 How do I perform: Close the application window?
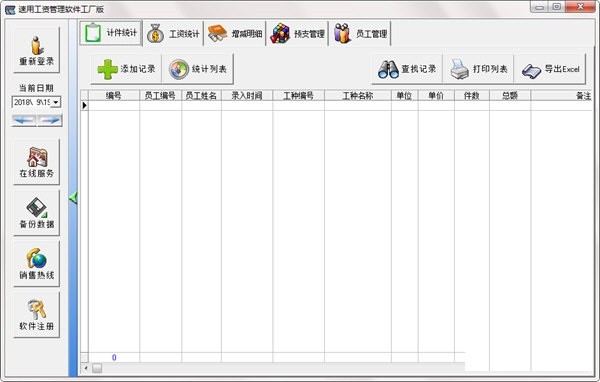[x=580, y=7]
